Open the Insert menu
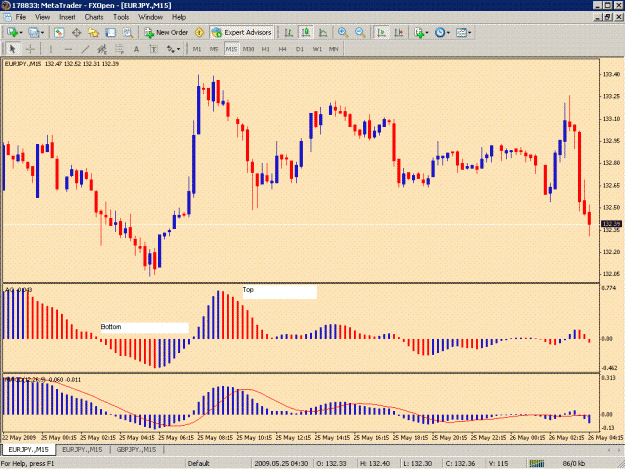Image resolution: width=625 pixels, height=469 pixels. 67,17
